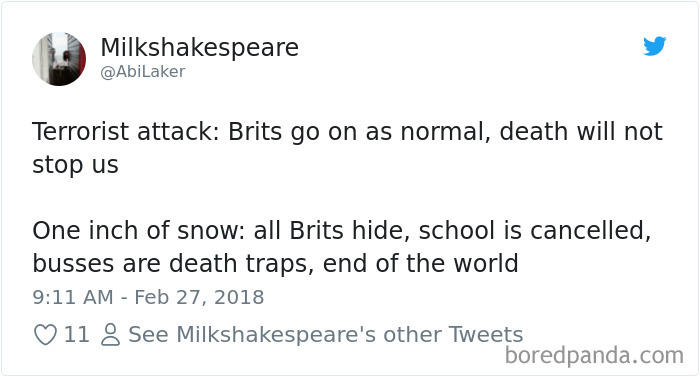Open Milkshakespeare's round profile picture
Image resolution: width=700 pixels, height=377 pixels.
pos(59,59)
